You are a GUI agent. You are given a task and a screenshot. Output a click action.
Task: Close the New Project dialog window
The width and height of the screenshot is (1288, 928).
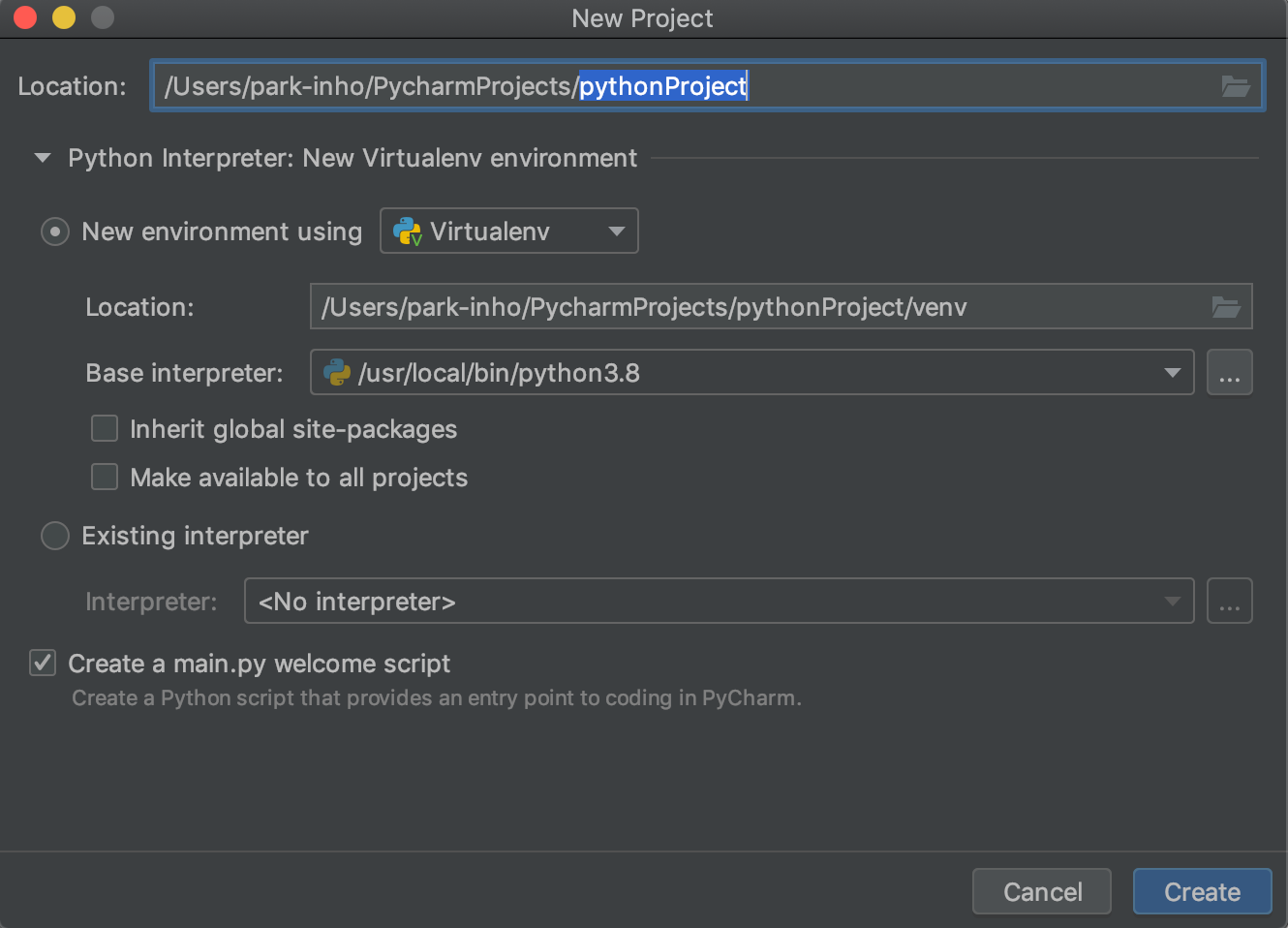coord(25,17)
